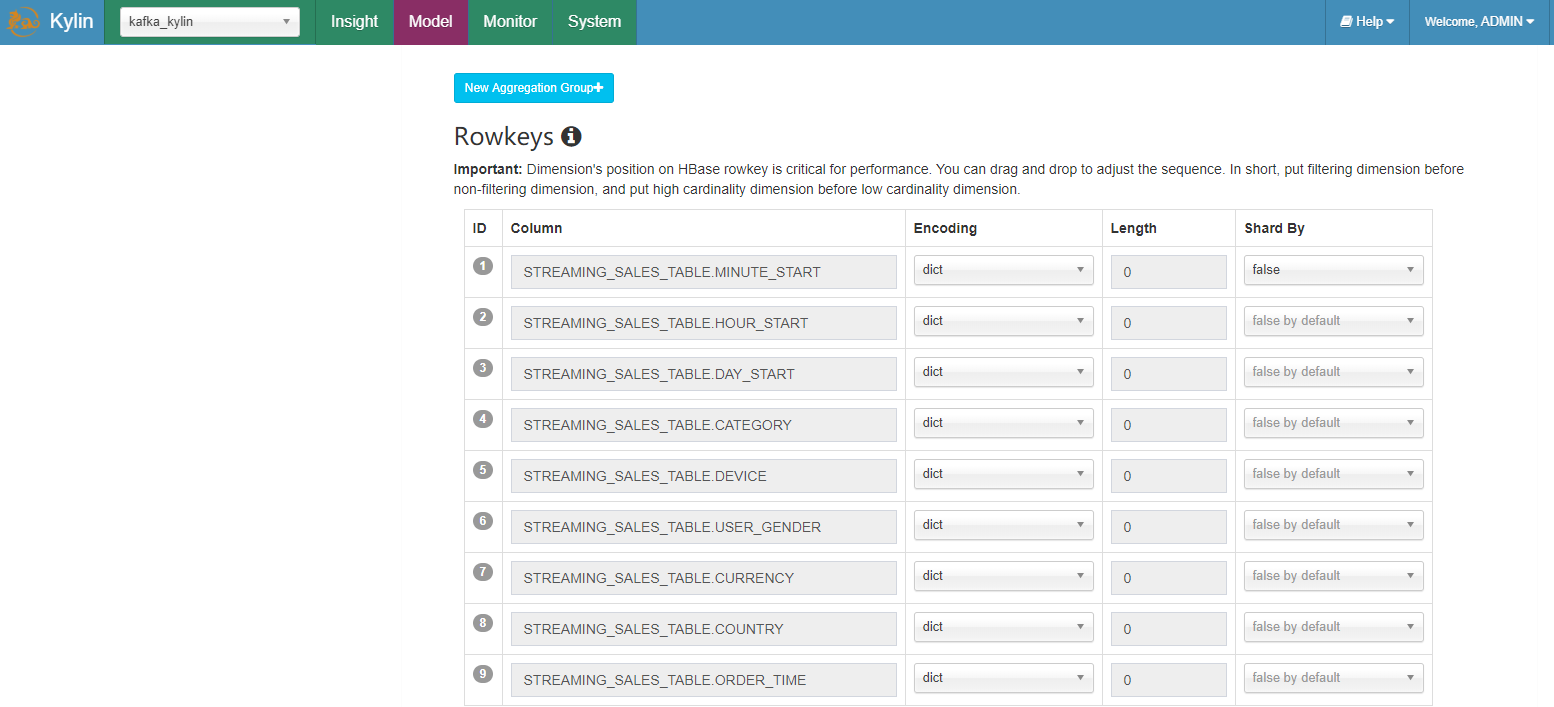The image size is (1554, 707).
Task: Select STREAMING_SALES_TABLE.CURRENCY column field
Action: pyautogui.click(x=704, y=578)
